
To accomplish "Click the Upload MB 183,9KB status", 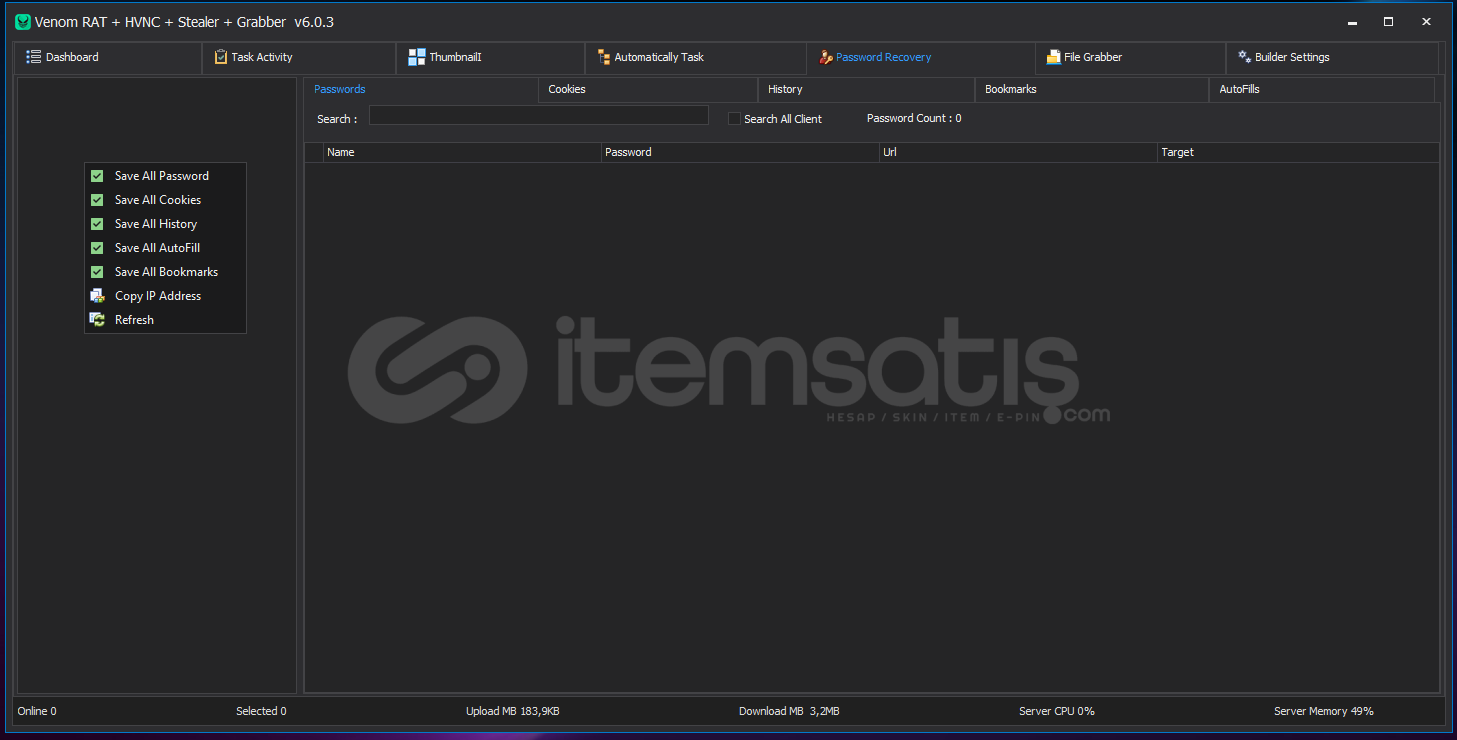I will (x=513, y=711).
